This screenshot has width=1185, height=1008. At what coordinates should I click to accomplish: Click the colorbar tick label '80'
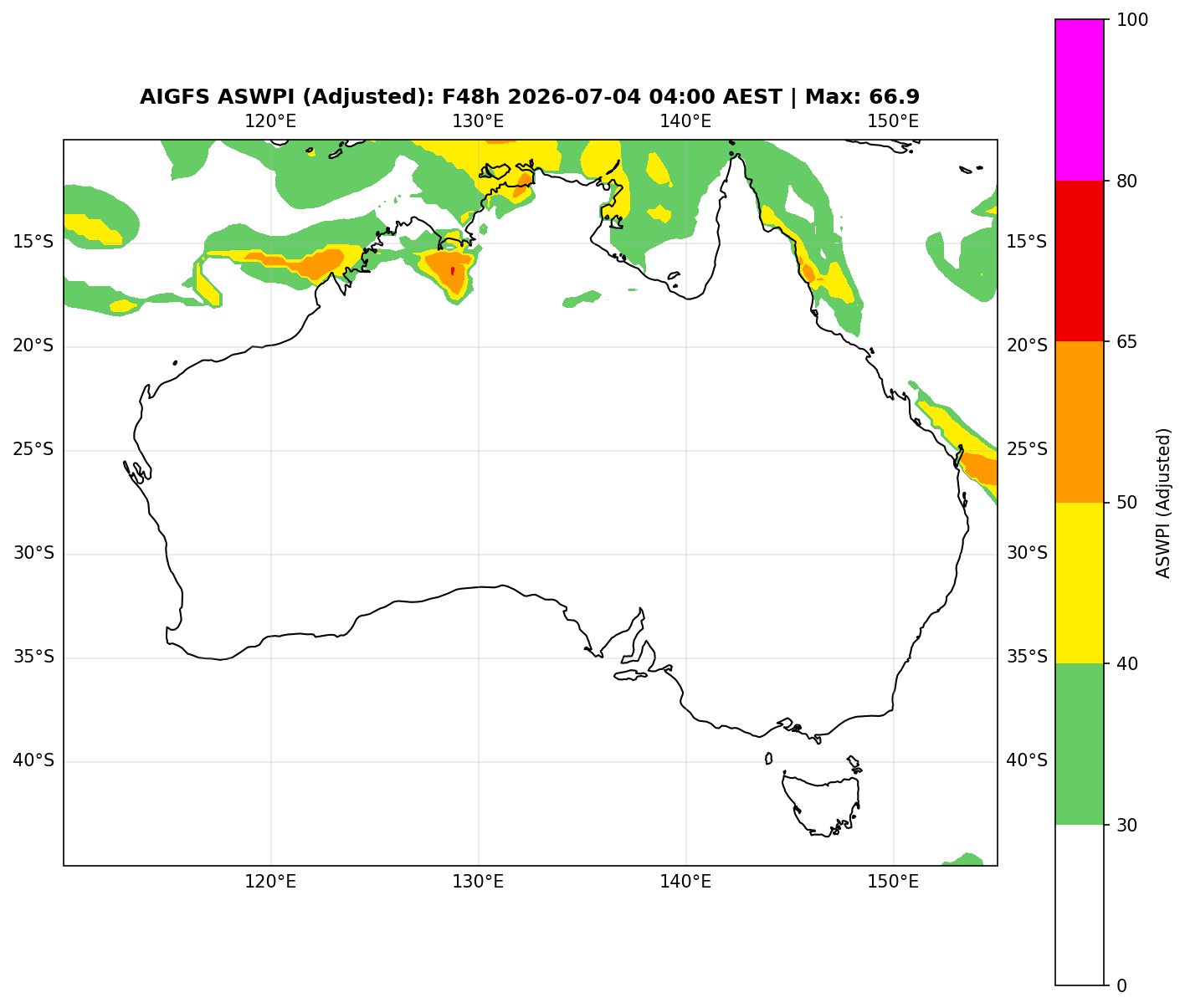[x=1127, y=181]
